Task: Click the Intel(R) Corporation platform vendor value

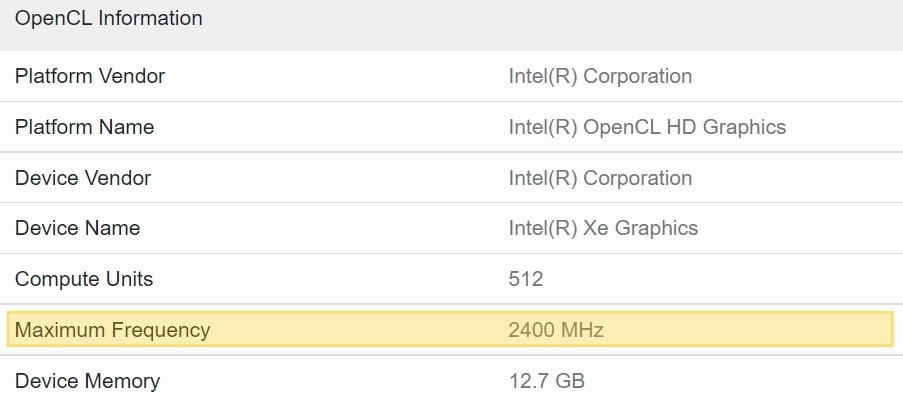Action: pyautogui.click(x=600, y=76)
